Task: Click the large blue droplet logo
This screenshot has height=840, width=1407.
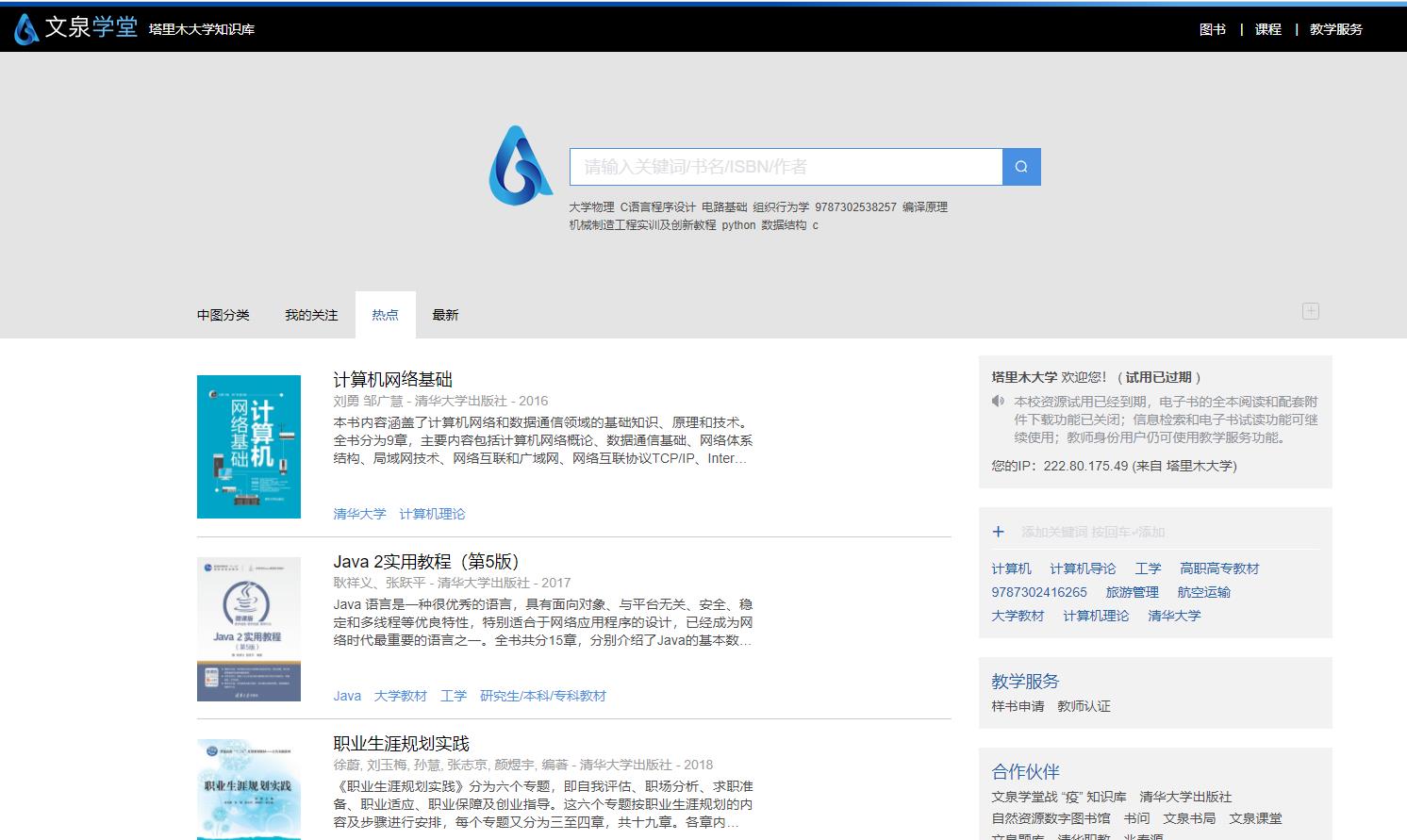Action: [x=520, y=166]
